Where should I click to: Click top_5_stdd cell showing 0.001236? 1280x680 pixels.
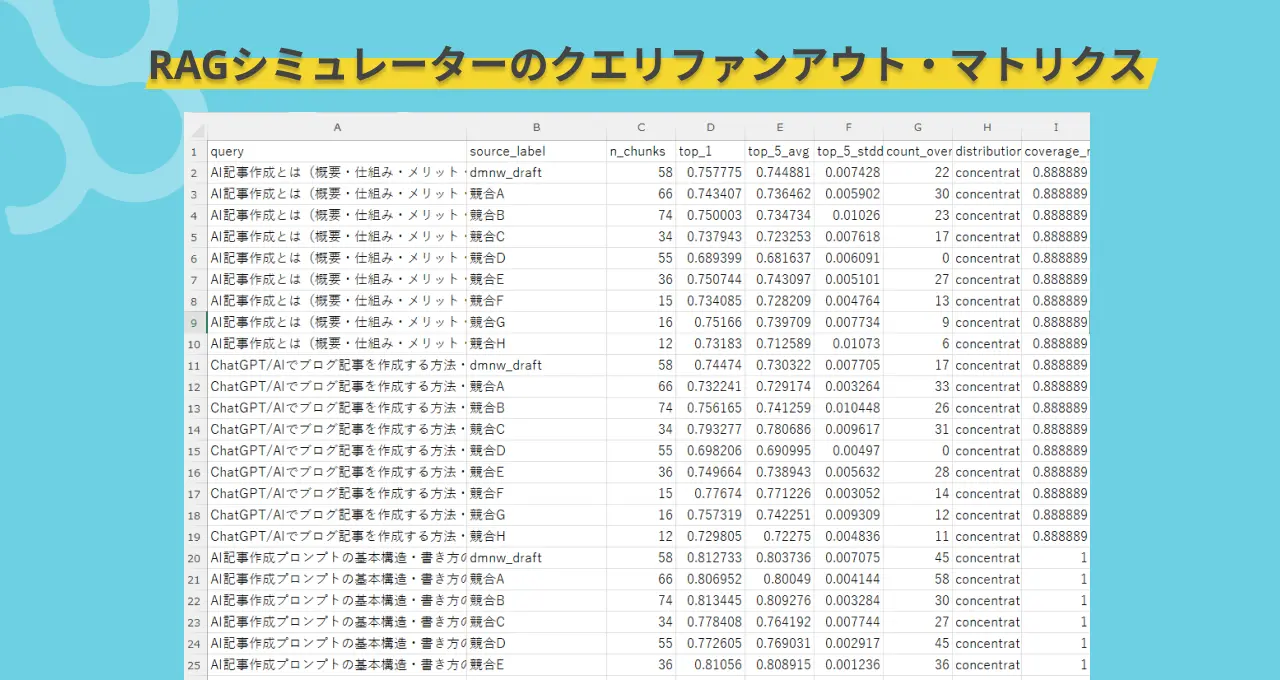[849, 665]
